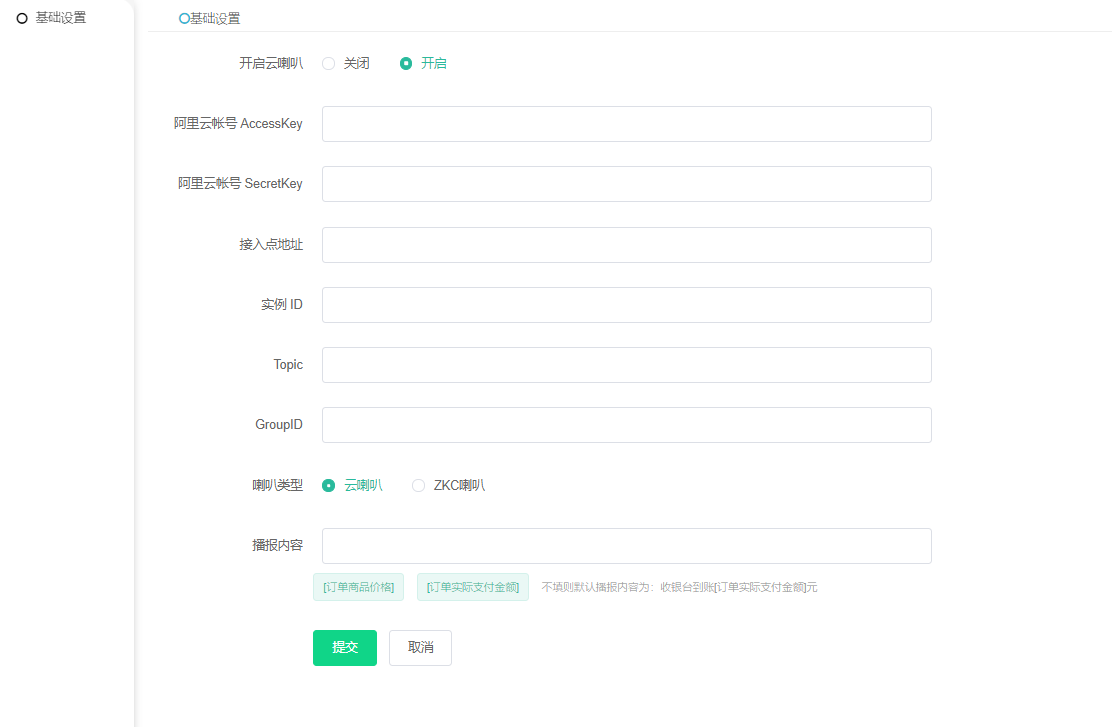Click the teal circle icon in the page header
The width and height of the screenshot is (1112, 727).
tap(184, 18)
